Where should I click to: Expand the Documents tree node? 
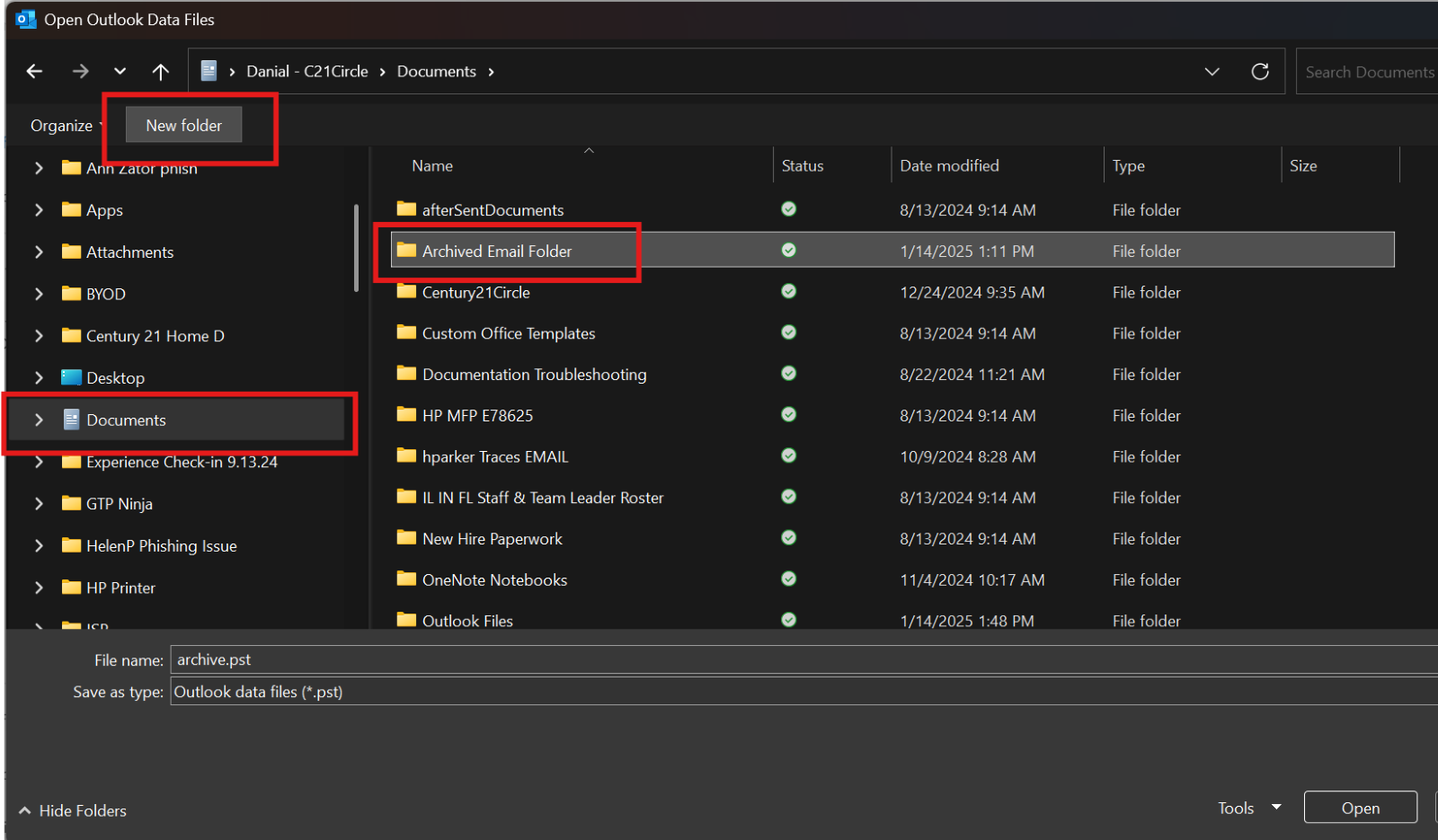tap(39, 420)
